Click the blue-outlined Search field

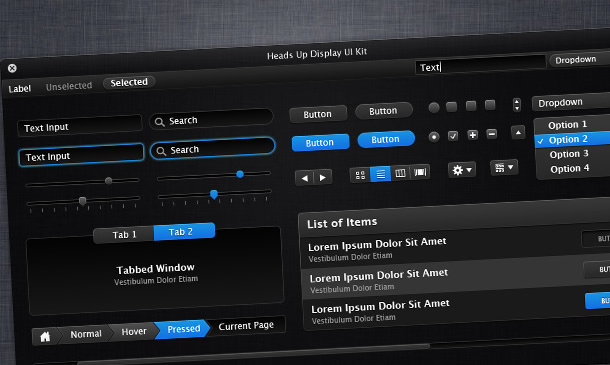click(213, 148)
